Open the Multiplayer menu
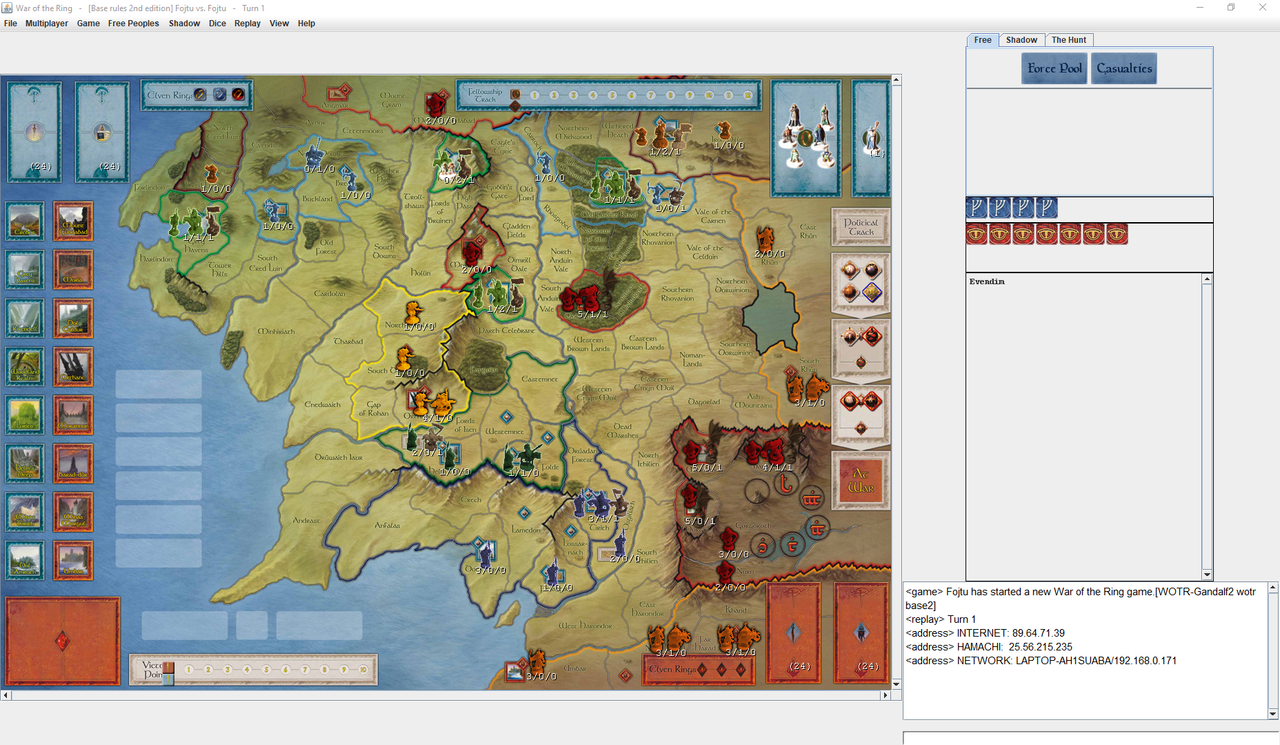 pyautogui.click(x=48, y=23)
